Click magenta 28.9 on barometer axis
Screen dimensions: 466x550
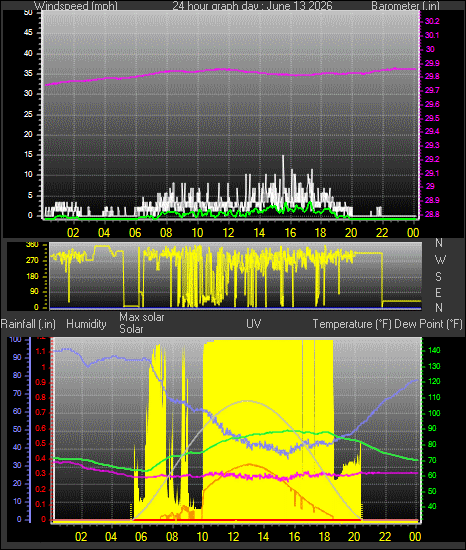432,200
